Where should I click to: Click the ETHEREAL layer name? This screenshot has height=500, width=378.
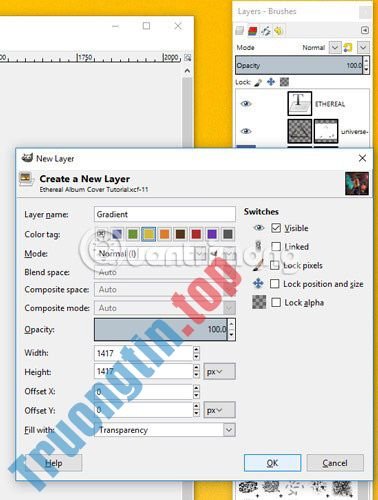point(330,104)
